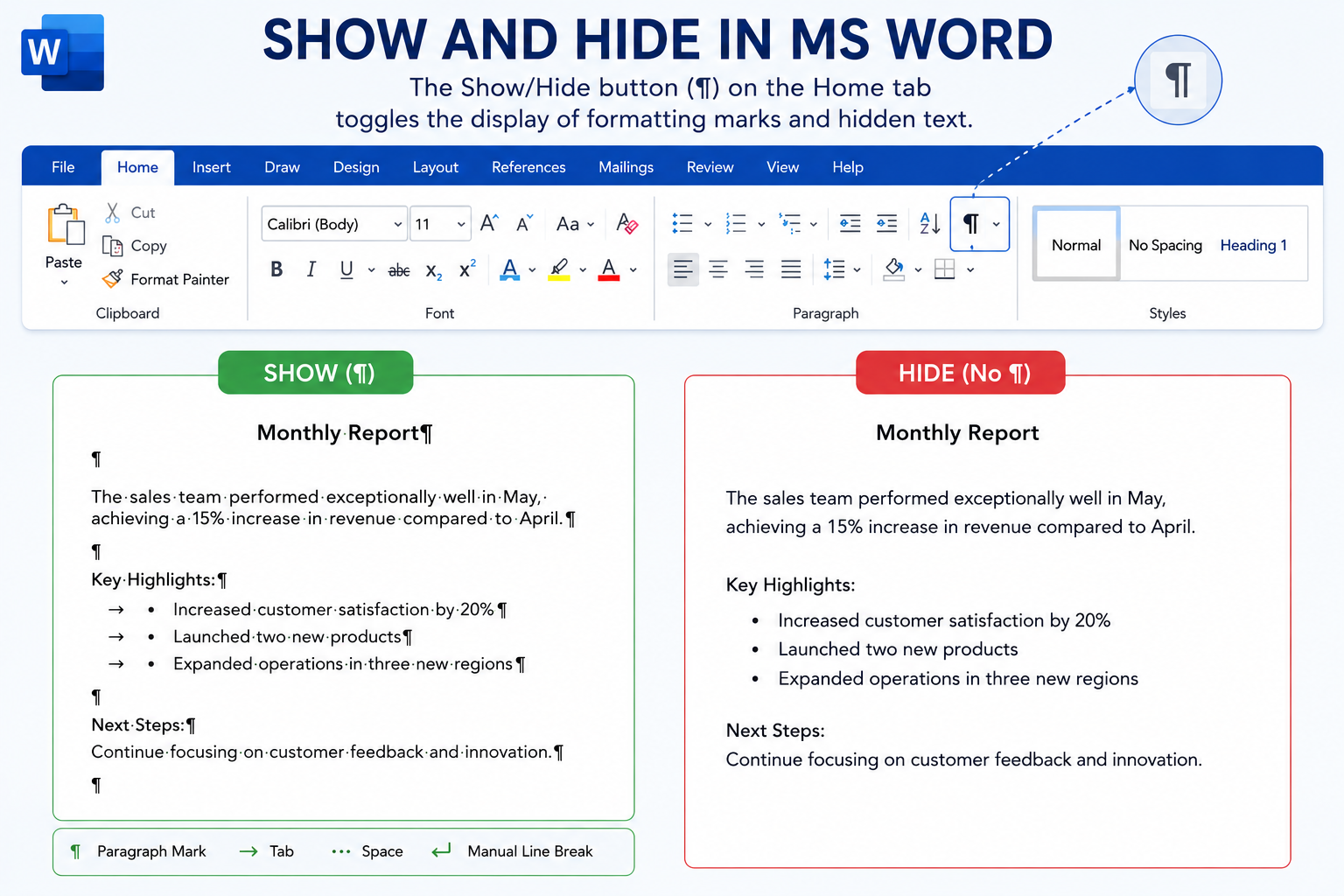
Task: Click the red HIDE (No ¶) label
Action: click(x=961, y=373)
